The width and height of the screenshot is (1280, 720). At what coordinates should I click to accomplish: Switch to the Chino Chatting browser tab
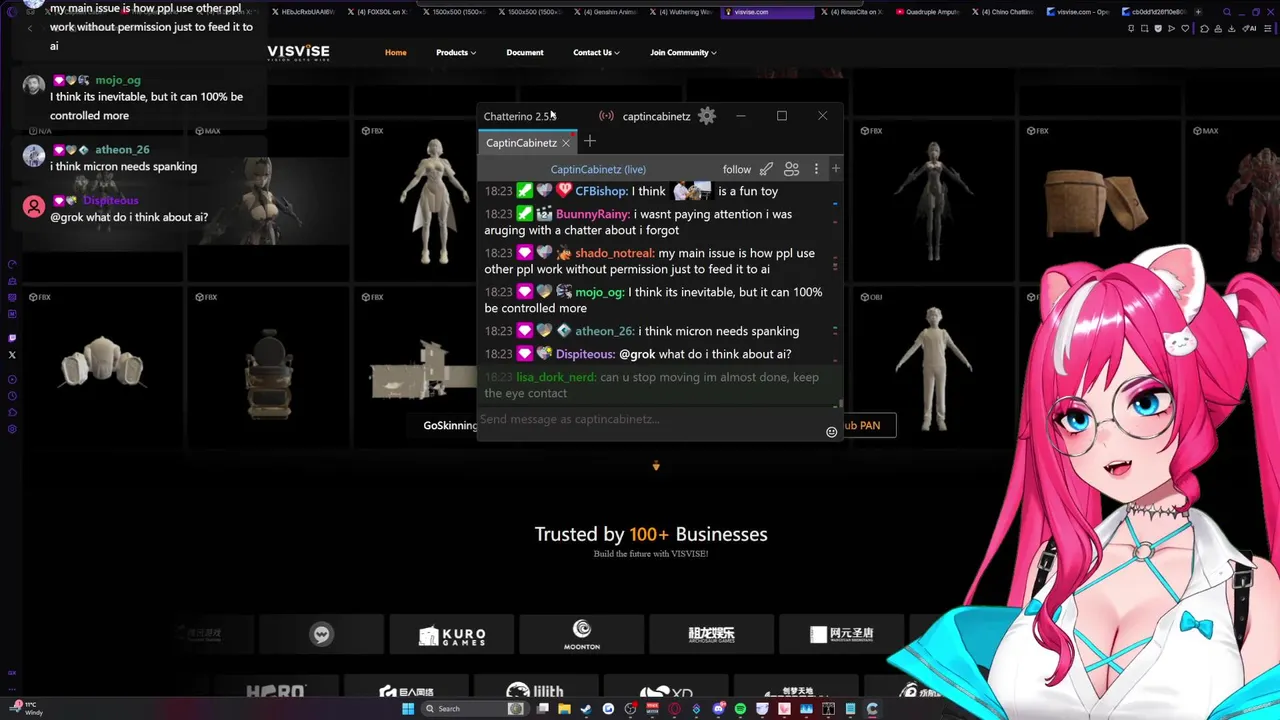(x=1005, y=12)
